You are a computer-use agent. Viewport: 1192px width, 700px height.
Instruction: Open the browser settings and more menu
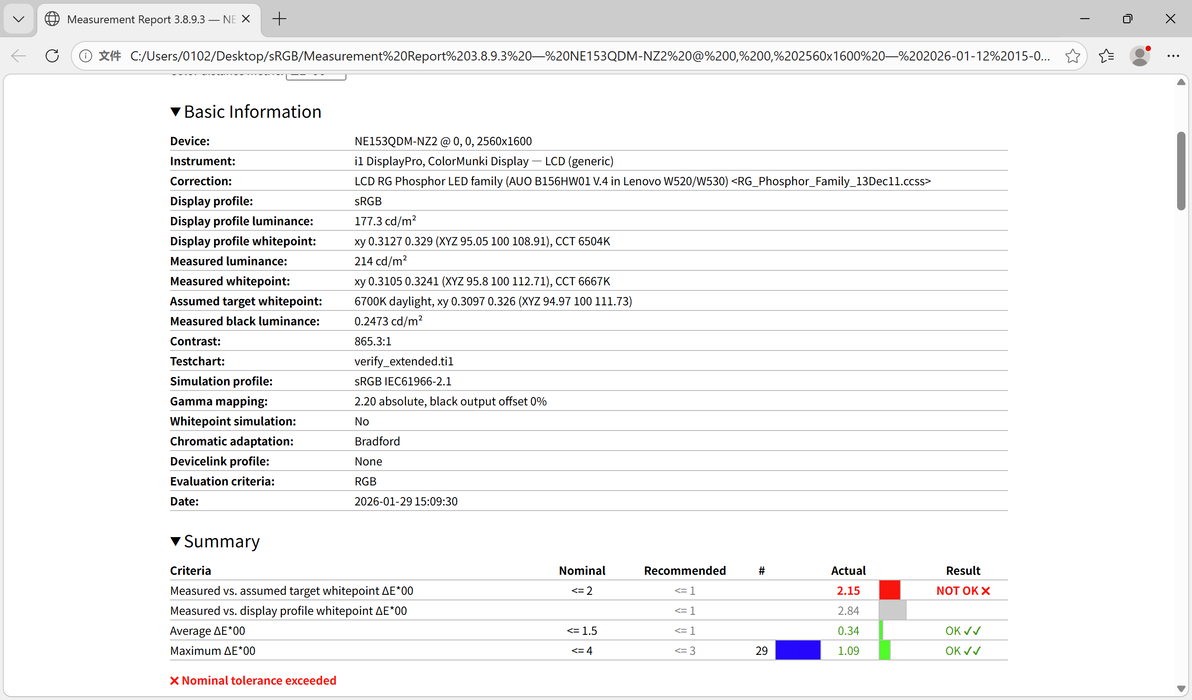point(1173,55)
